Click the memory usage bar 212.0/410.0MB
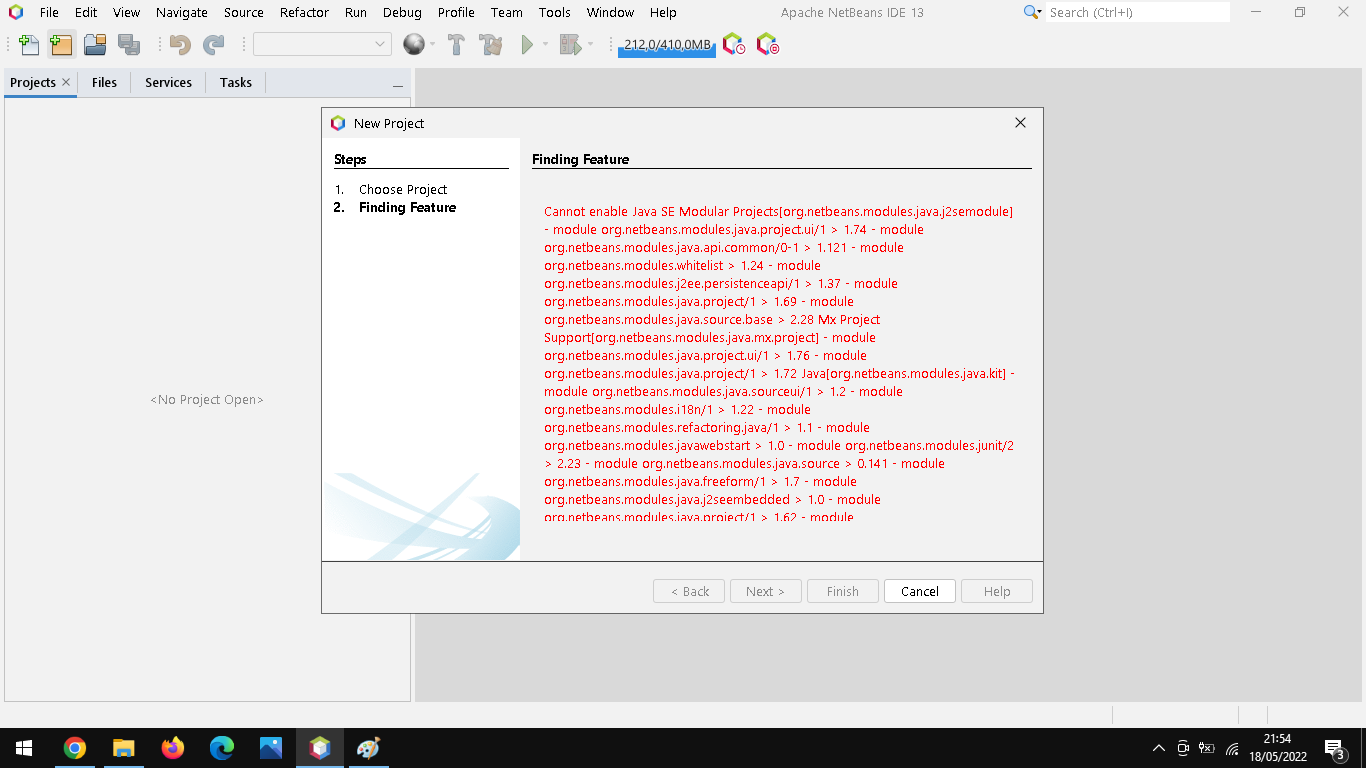The width and height of the screenshot is (1366, 768). tap(667, 45)
